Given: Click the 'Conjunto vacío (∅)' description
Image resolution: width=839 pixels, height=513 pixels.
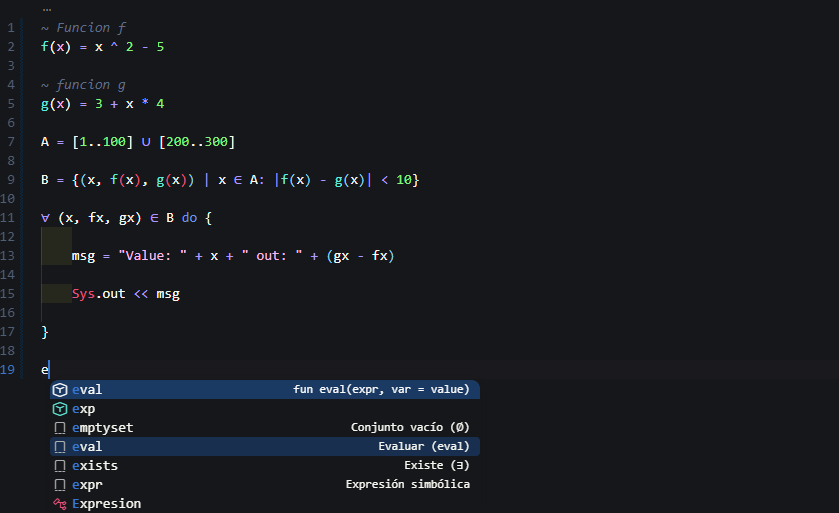Looking at the screenshot, I should point(410,427).
